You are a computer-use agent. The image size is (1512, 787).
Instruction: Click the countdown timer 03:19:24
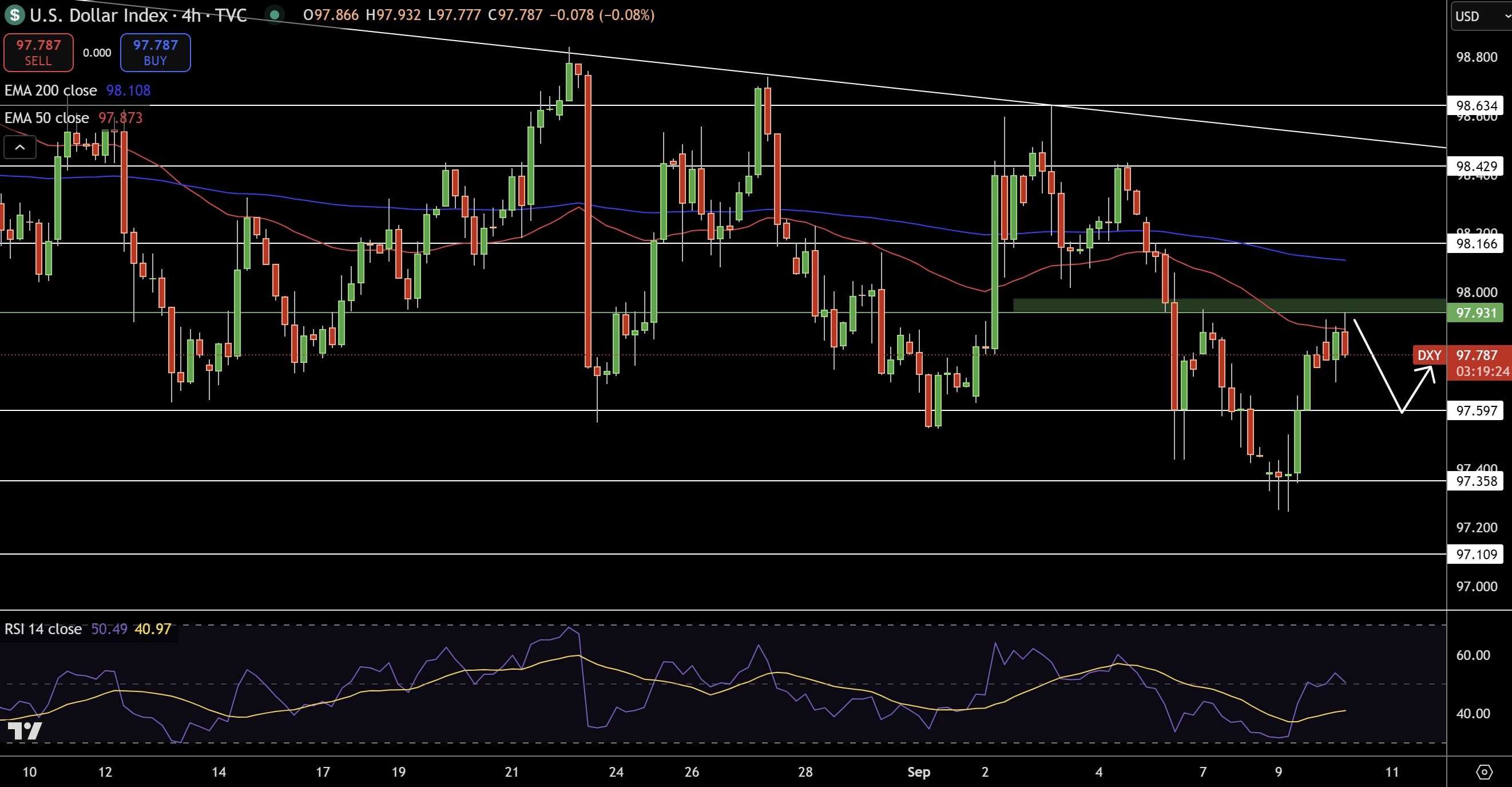[x=1482, y=371]
